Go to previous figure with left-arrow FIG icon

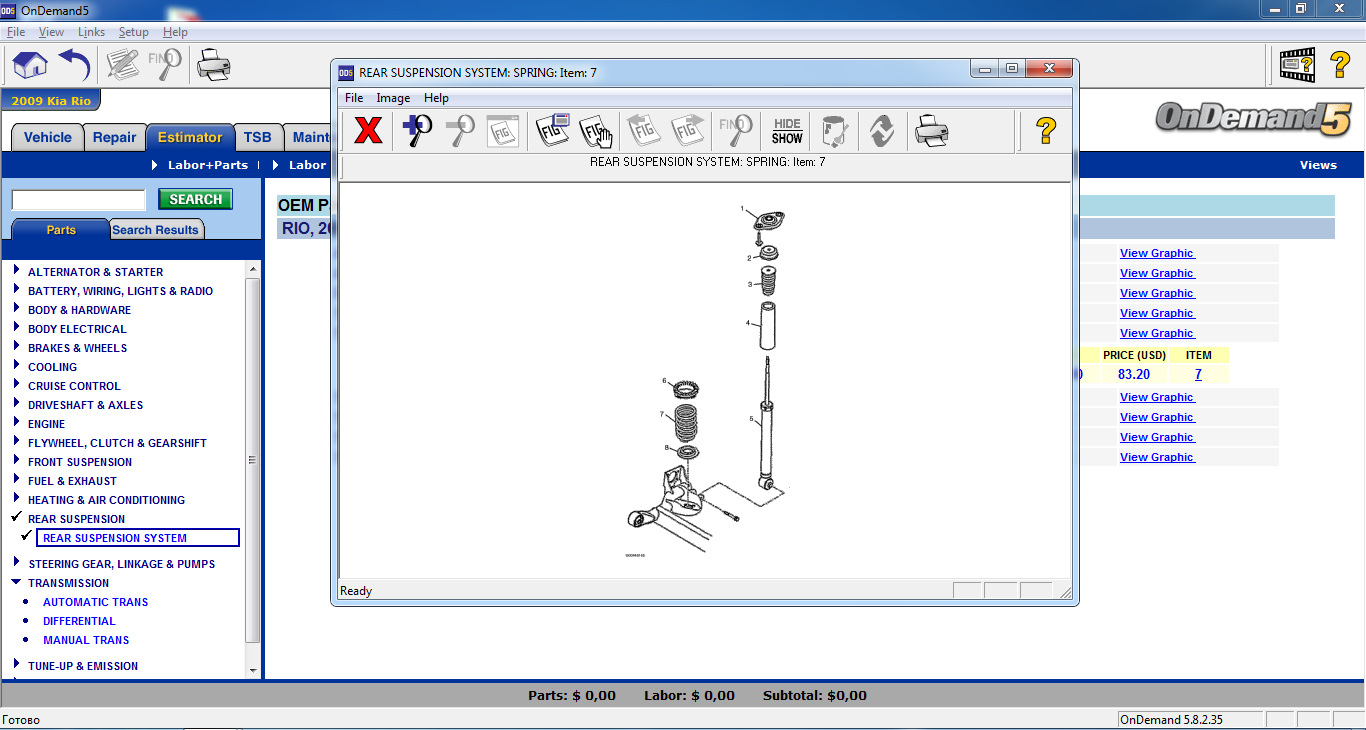tap(644, 130)
